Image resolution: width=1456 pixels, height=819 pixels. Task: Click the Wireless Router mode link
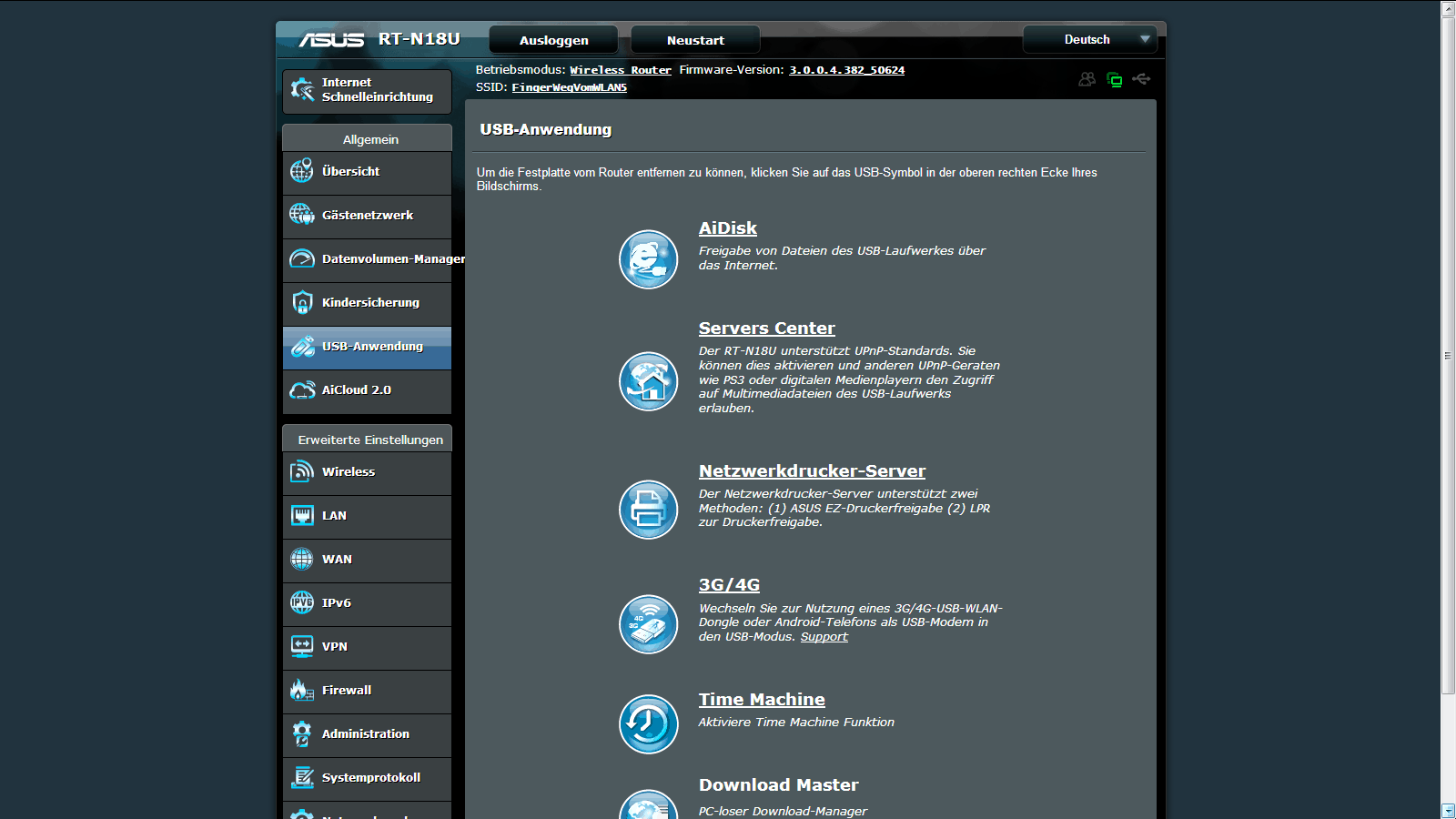tap(621, 70)
